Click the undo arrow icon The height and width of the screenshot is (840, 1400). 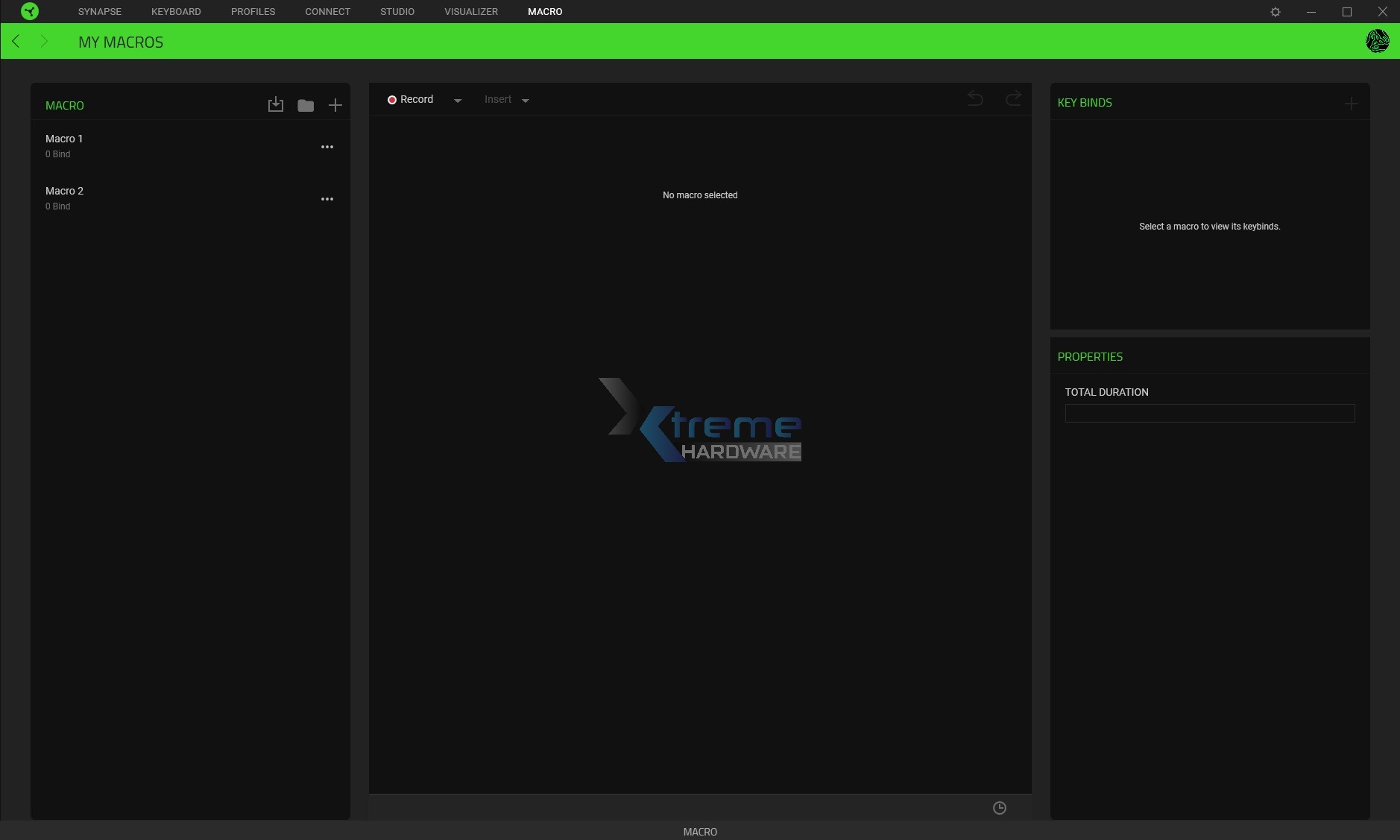point(975,98)
